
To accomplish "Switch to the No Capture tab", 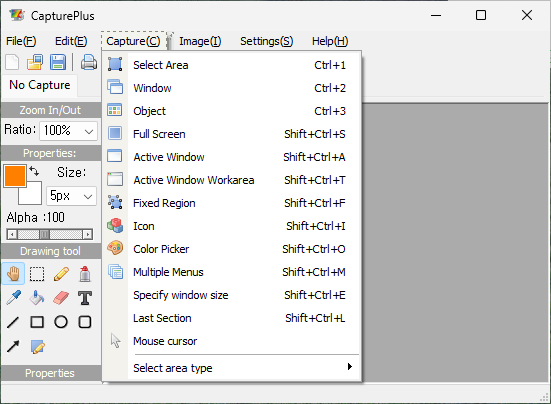I will click(40, 85).
